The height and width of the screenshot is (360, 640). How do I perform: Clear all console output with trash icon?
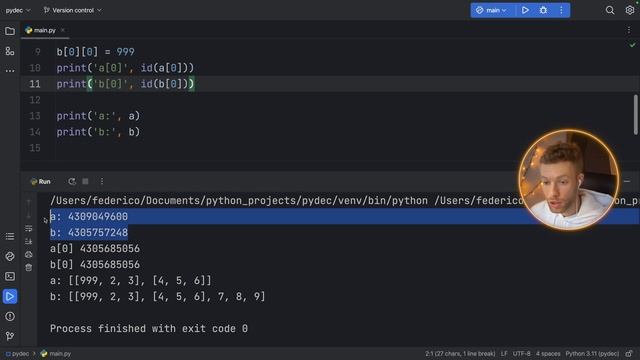click(29, 267)
